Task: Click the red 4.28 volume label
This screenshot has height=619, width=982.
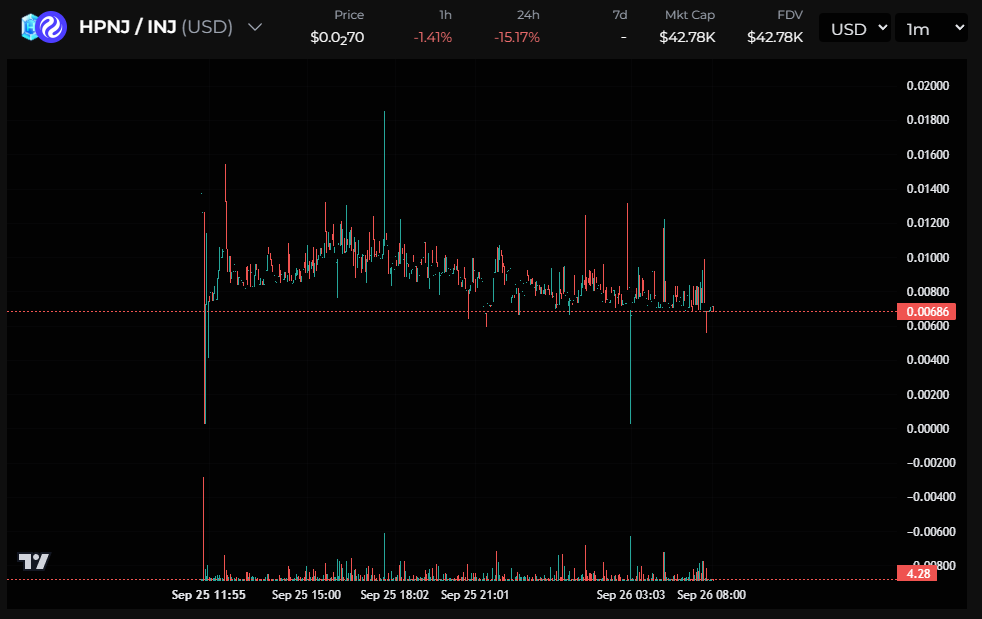Action: pyautogui.click(x=919, y=574)
